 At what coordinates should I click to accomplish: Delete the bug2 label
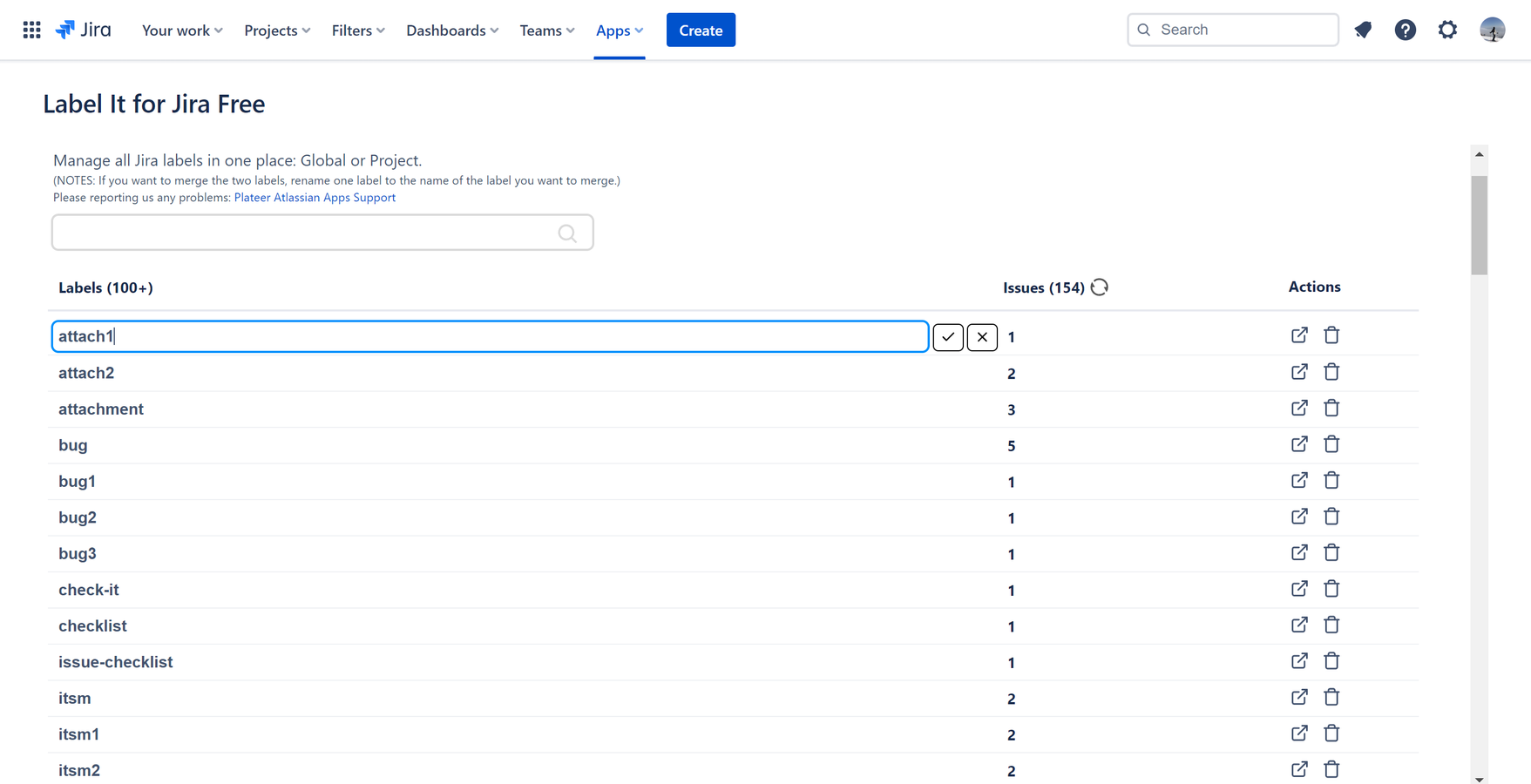1331,517
